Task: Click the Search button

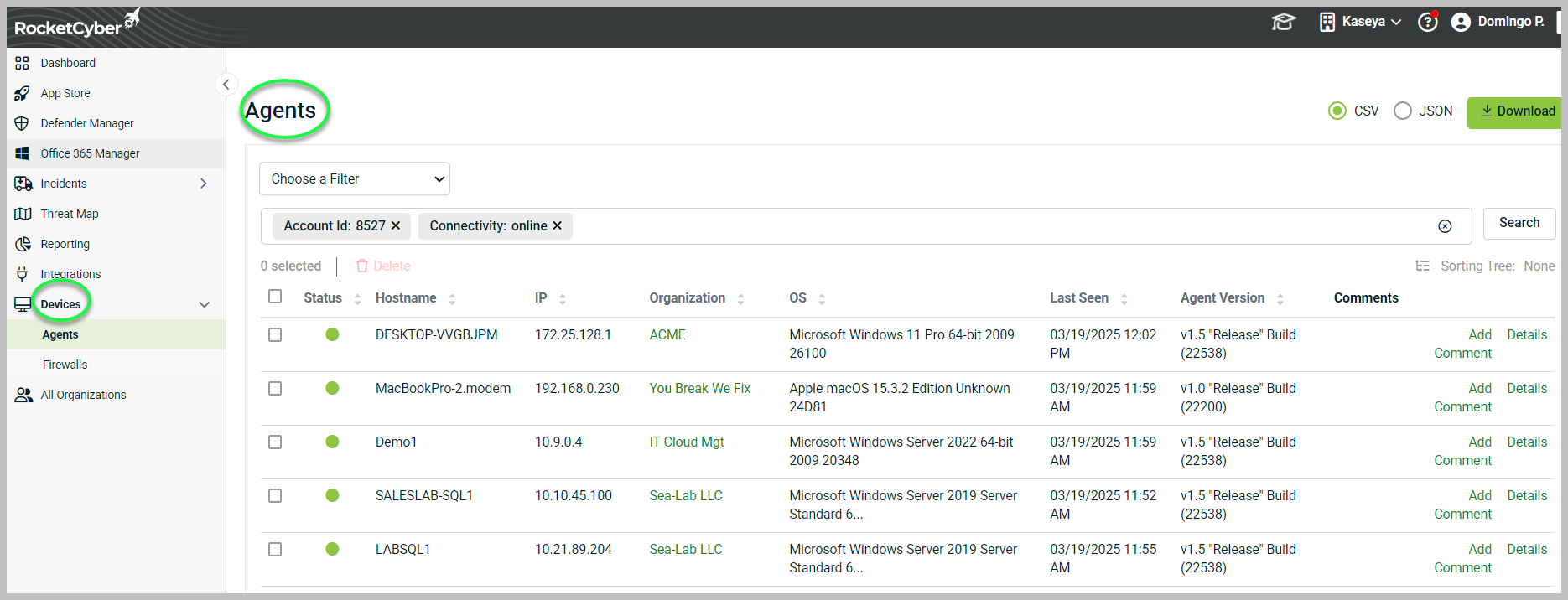Action: click(1519, 223)
